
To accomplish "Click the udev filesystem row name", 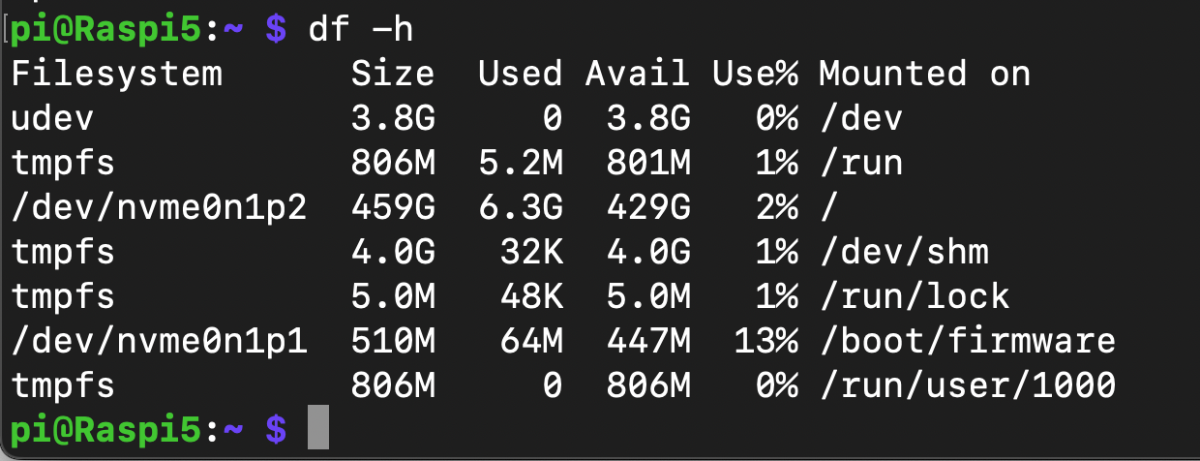I will pos(53,119).
